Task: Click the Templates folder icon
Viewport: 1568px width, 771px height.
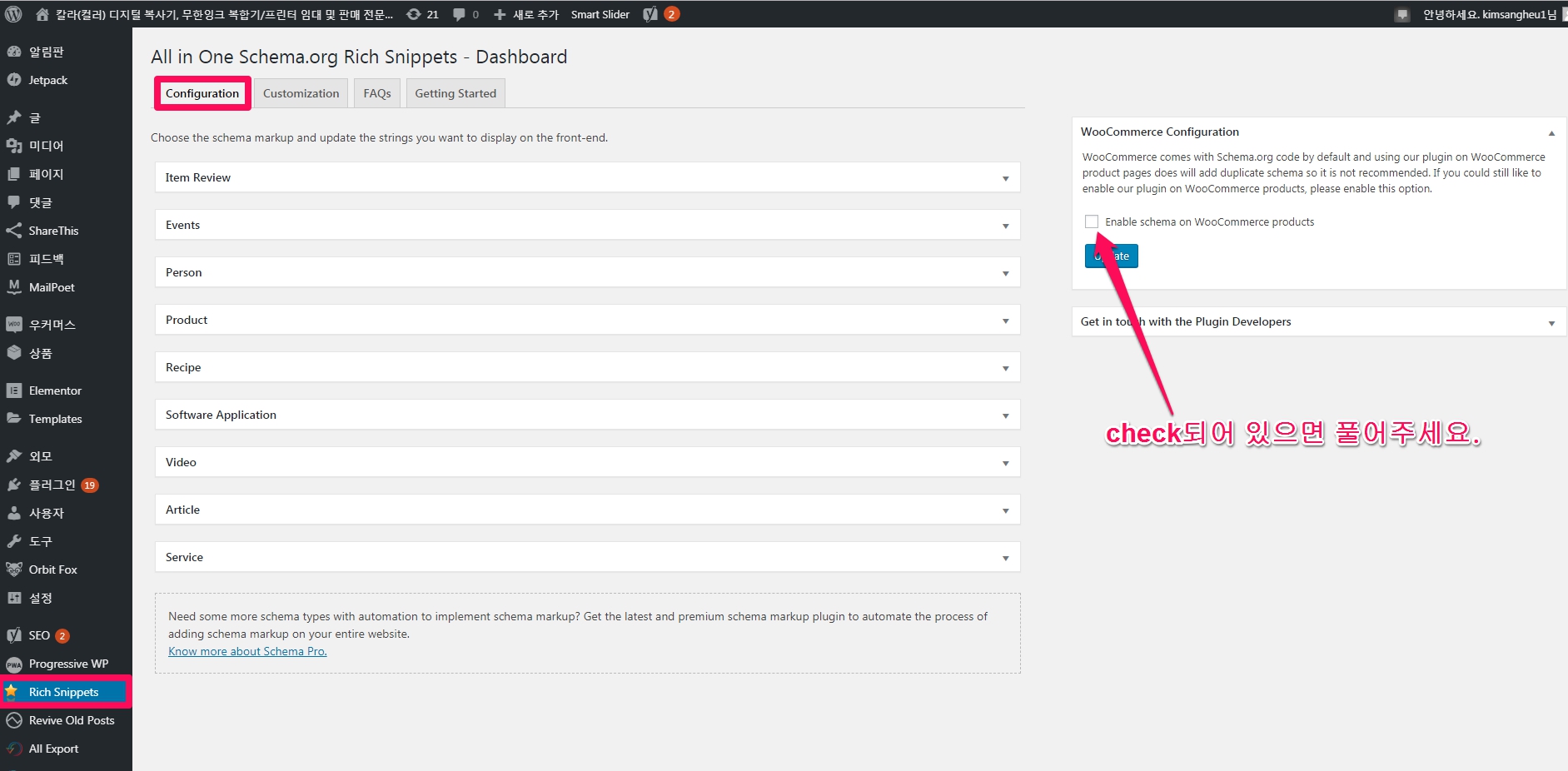Action: coord(14,419)
